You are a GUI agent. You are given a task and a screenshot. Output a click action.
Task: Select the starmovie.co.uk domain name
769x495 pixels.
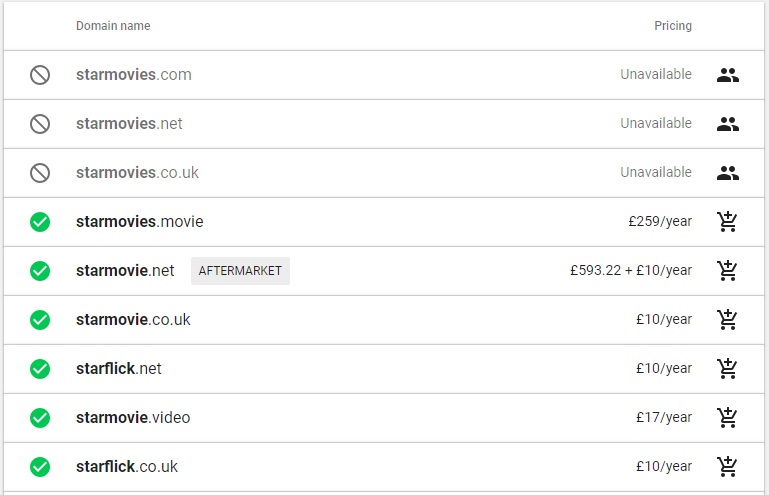click(133, 320)
